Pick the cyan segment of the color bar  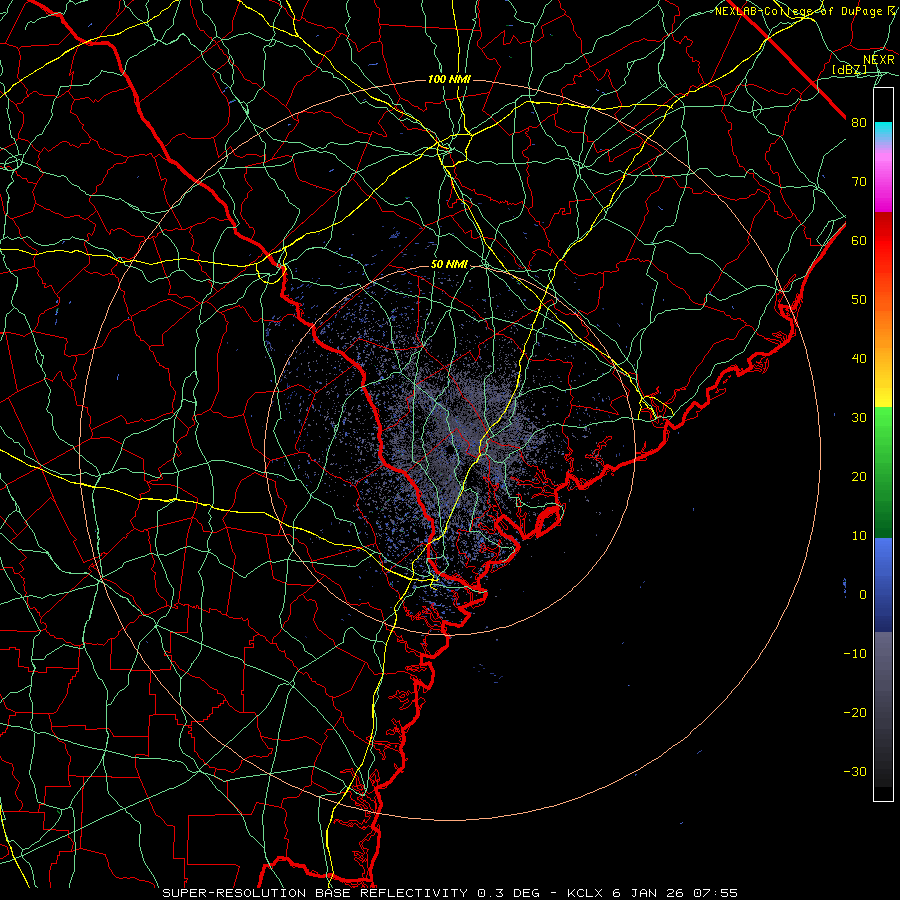[883, 132]
